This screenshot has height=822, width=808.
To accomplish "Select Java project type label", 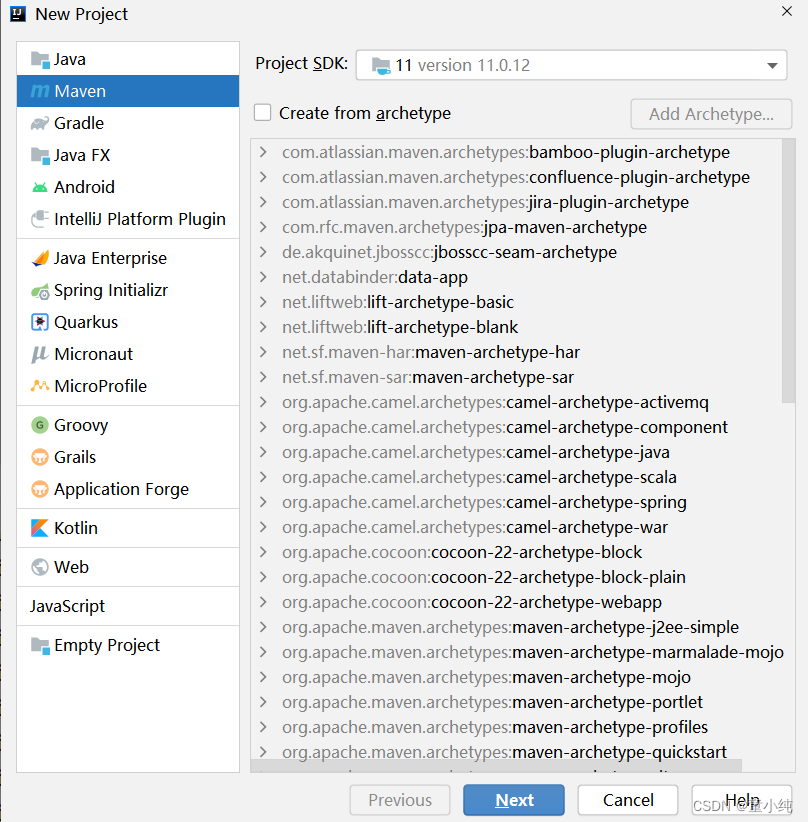I will point(70,60).
